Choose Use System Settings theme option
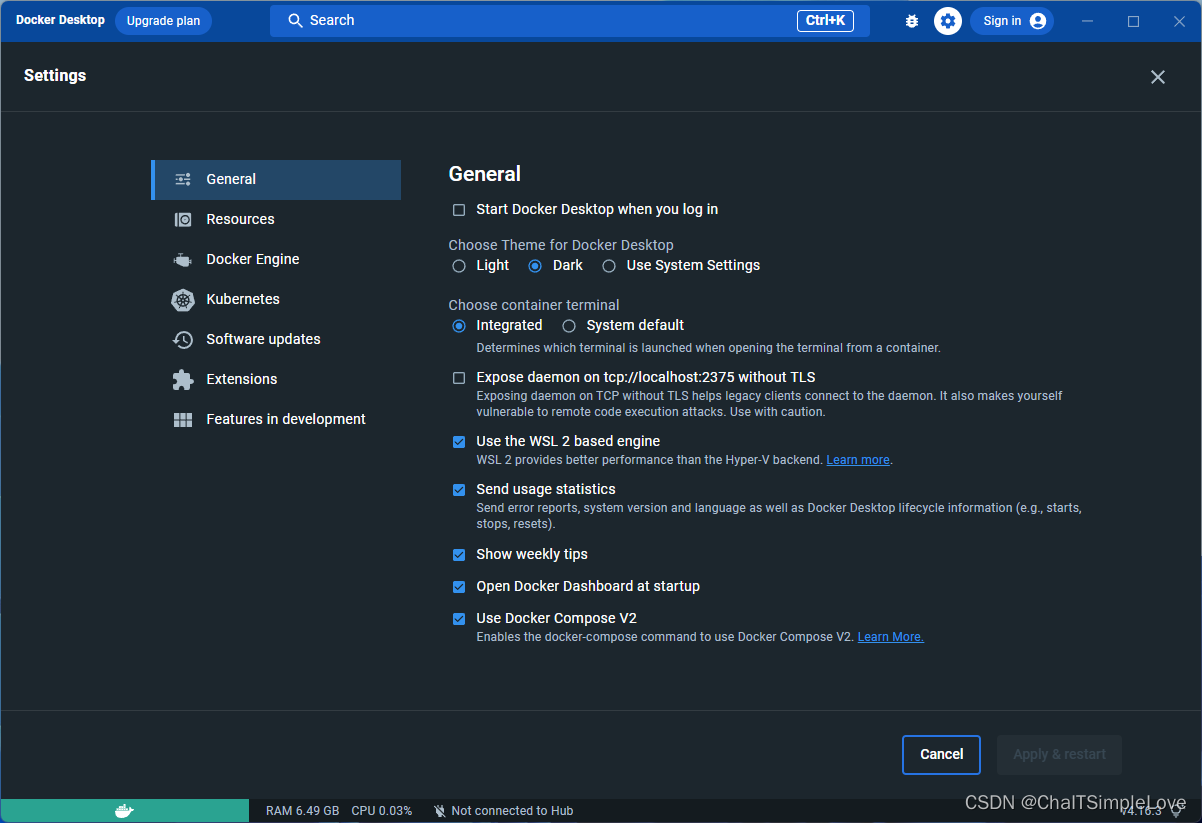 point(609,266)
